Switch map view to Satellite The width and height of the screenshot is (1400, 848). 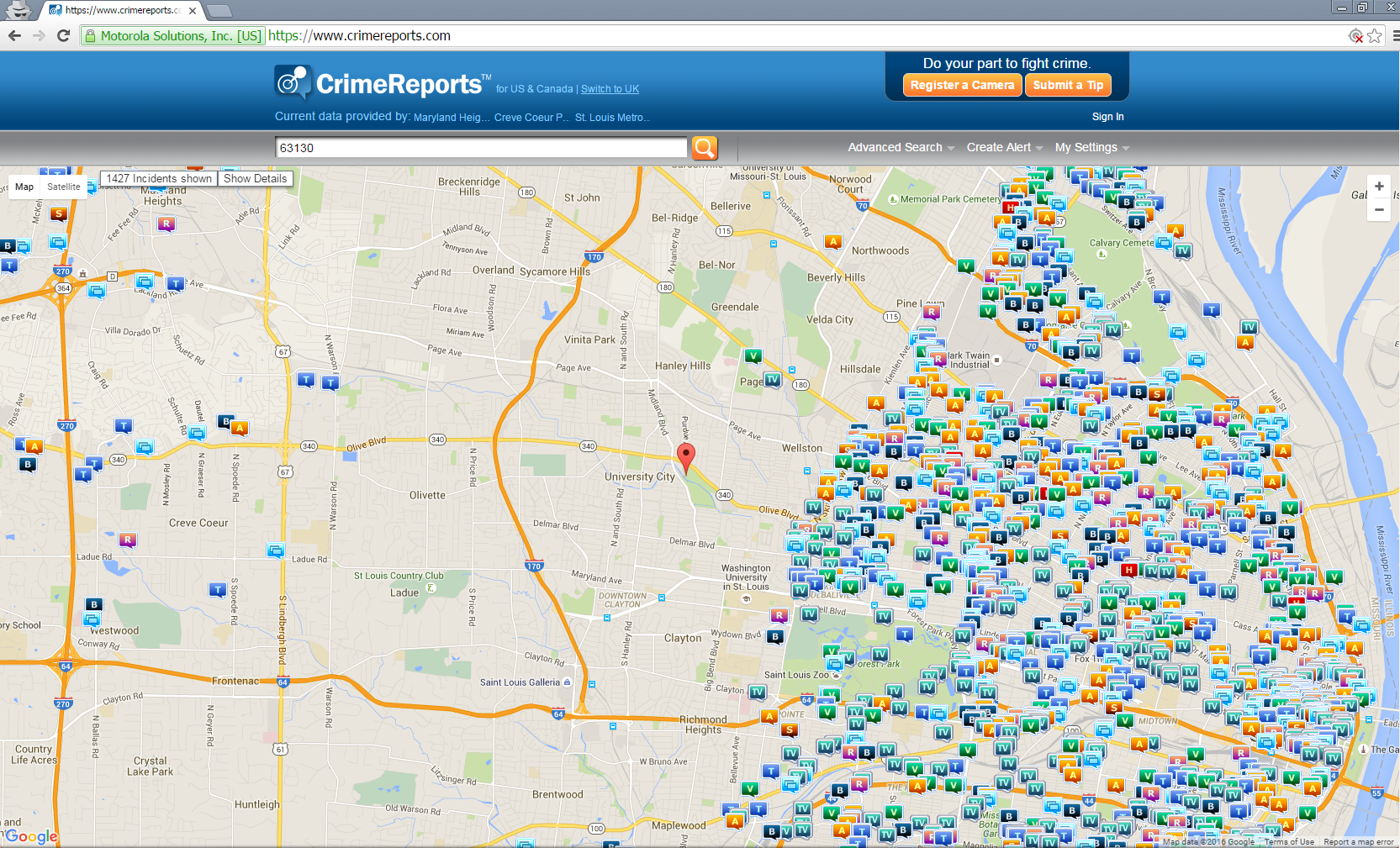coord(64,187)
